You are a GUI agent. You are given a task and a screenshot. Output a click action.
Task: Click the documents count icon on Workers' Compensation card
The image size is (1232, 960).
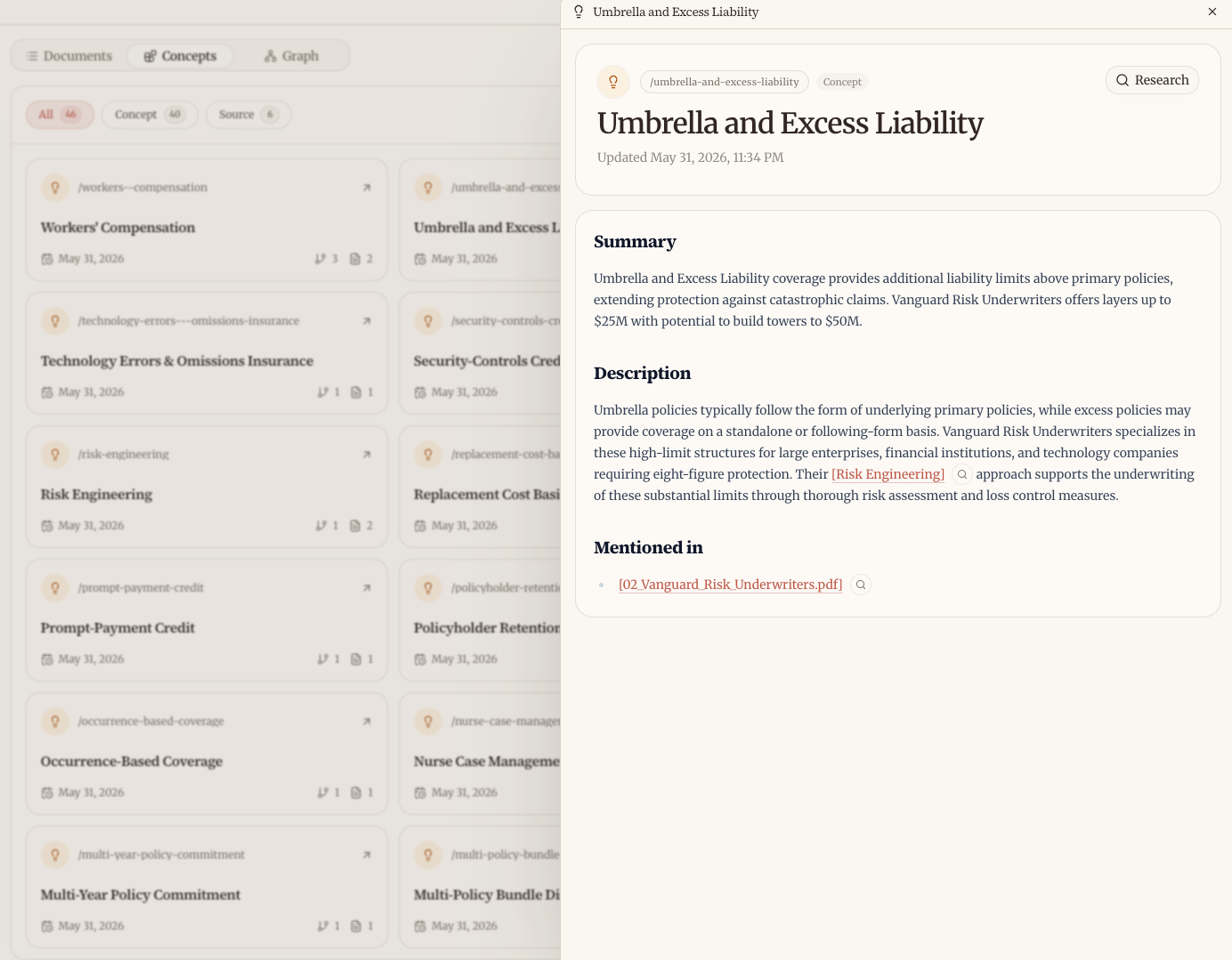355,259
